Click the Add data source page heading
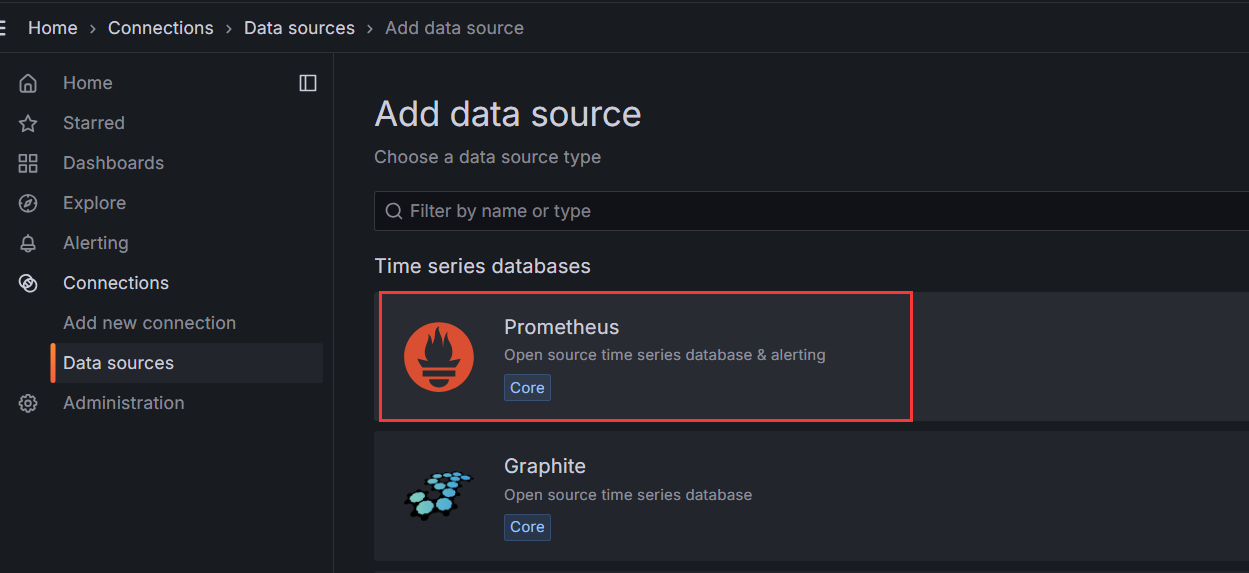Screen dimensions: 1249x573 coord(508,114)
